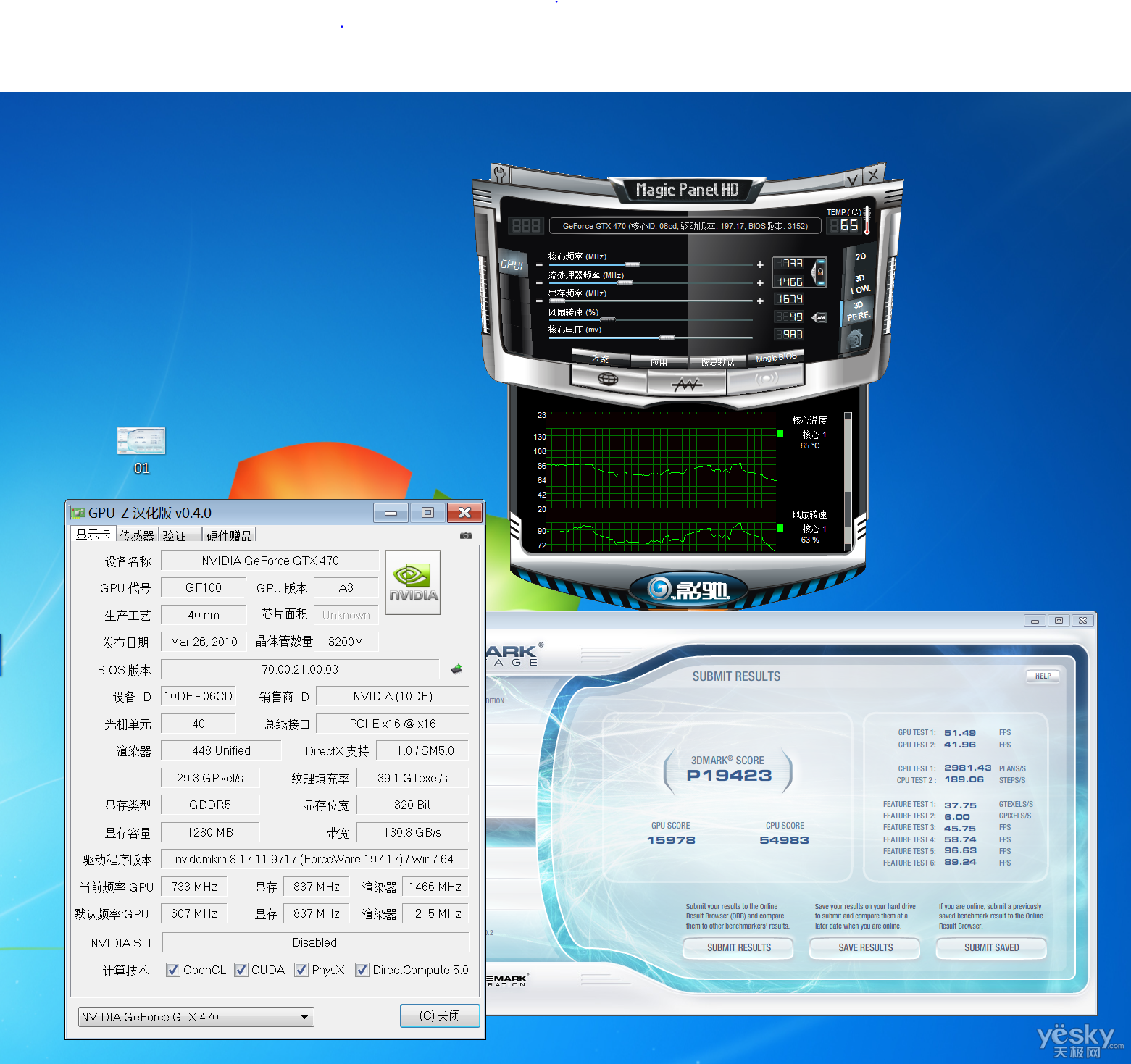Viewport: 1131px width, 1064px height.
Task: Decrease memory clock with minus icon
Action: click(539, 301)
